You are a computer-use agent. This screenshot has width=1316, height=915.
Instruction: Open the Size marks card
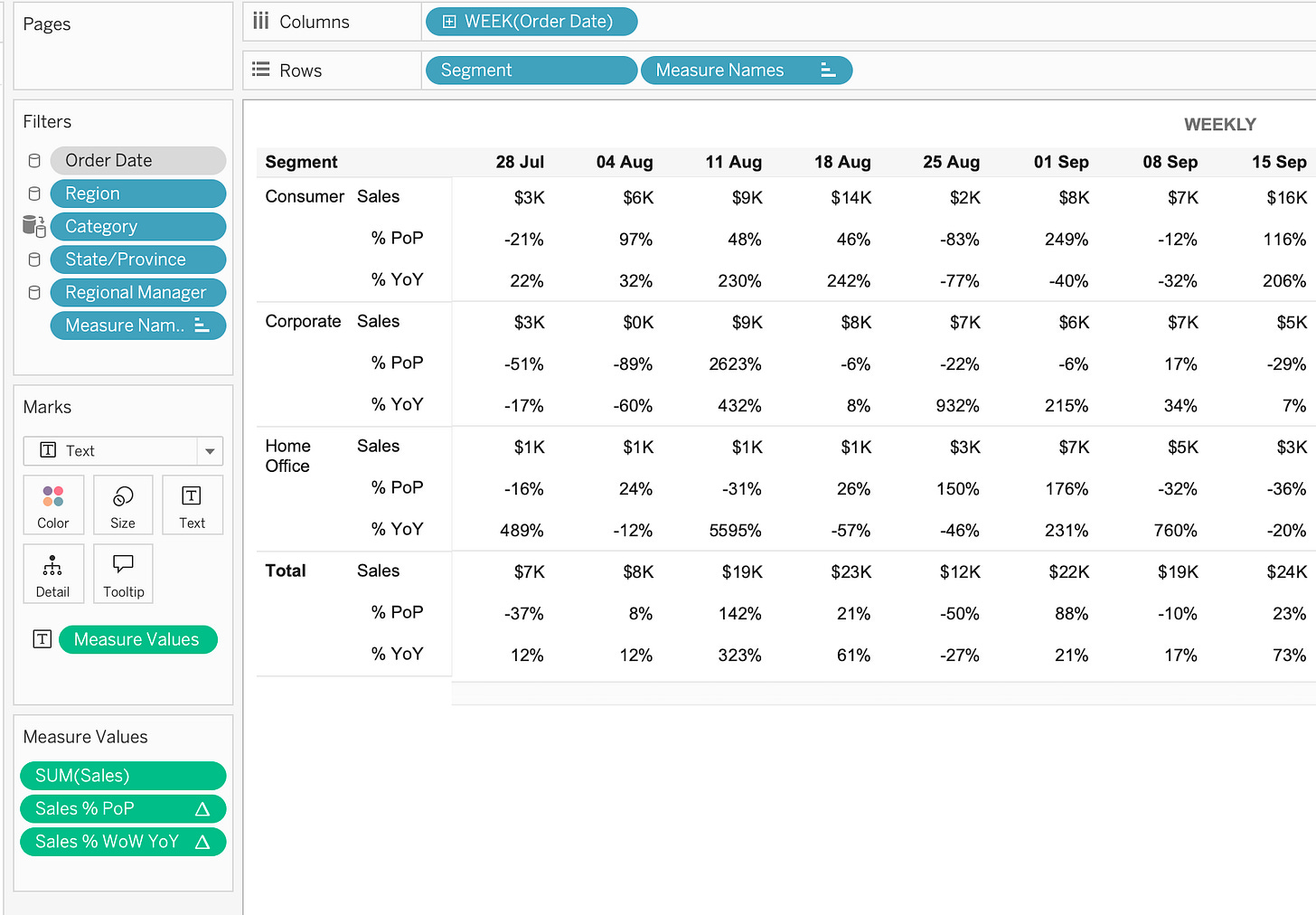[x=123, y=505]
